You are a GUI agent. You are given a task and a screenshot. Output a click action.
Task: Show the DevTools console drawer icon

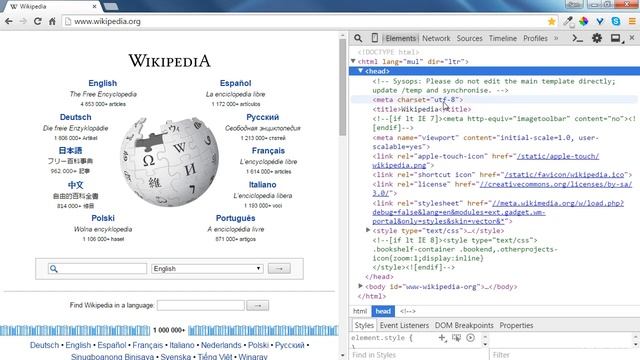pyautogui.click(x=578, y=38)
